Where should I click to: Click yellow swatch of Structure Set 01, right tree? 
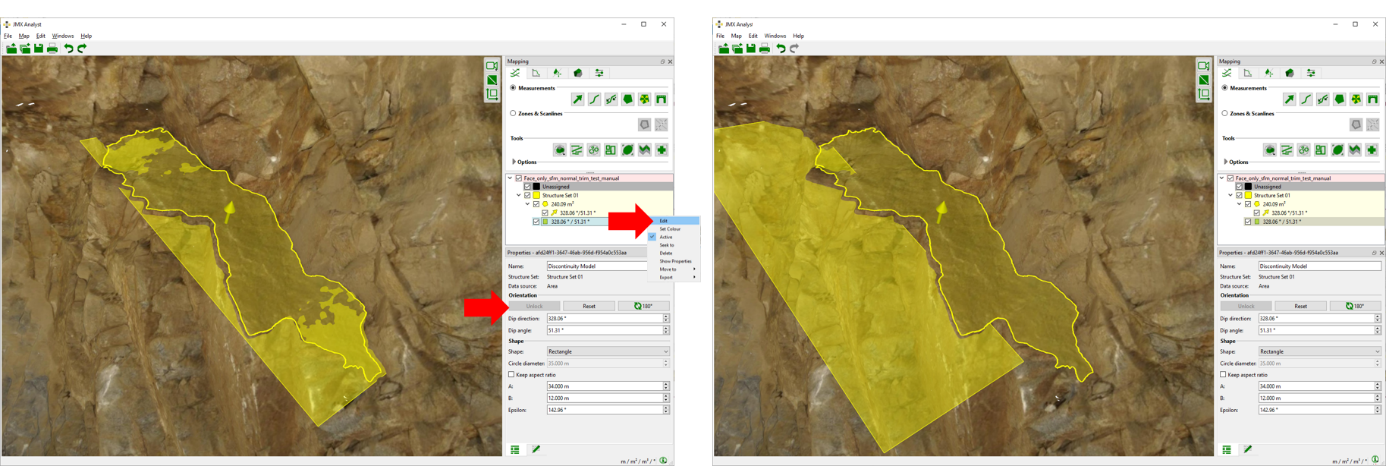coord(1248,195)
